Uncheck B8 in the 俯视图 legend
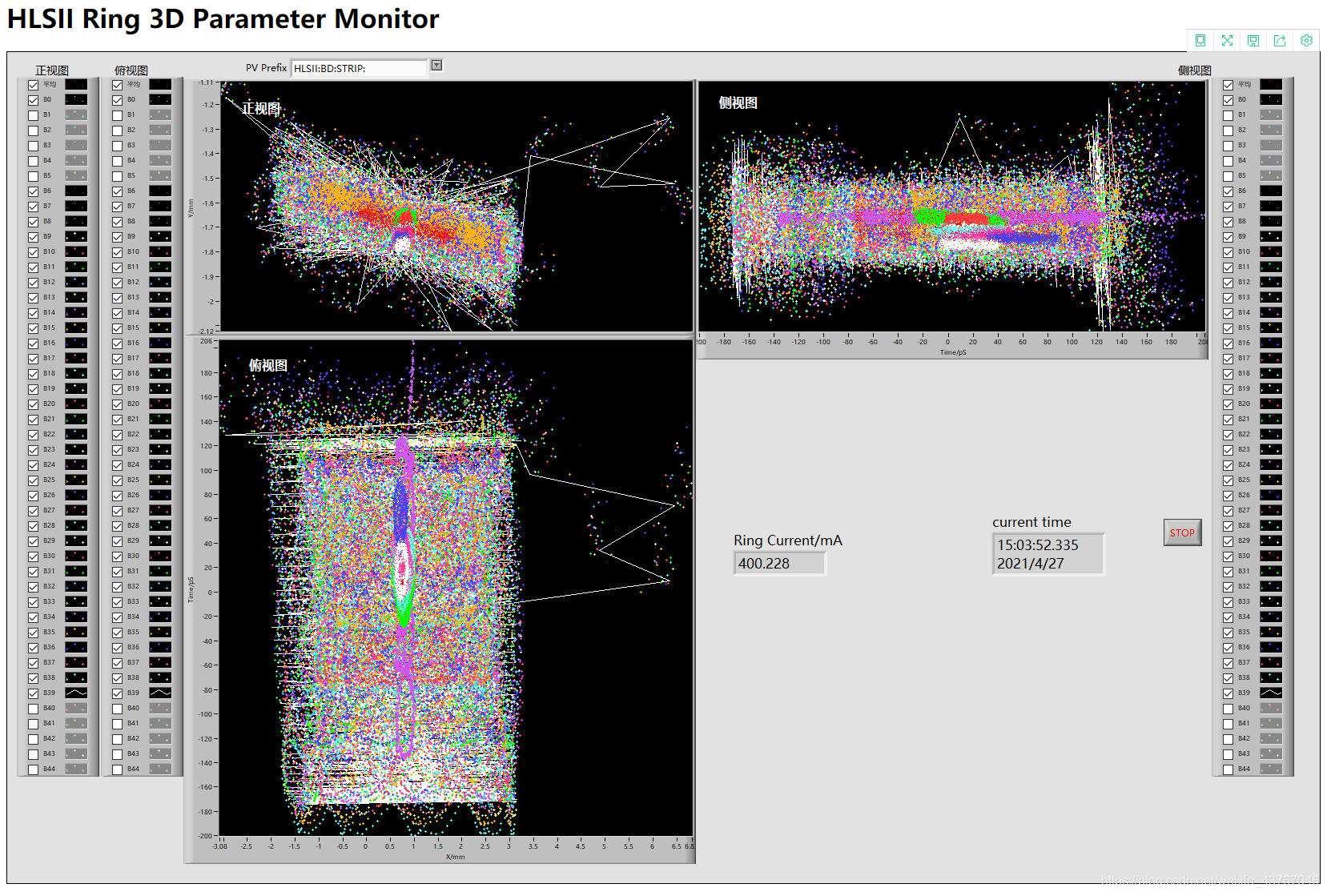 pos(117,222)
